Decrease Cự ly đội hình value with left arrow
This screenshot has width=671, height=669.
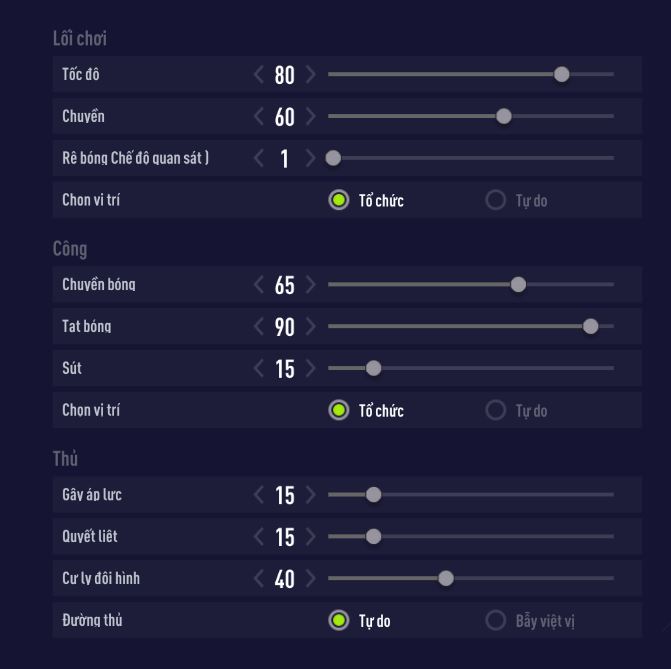click(x=259, y=579)
